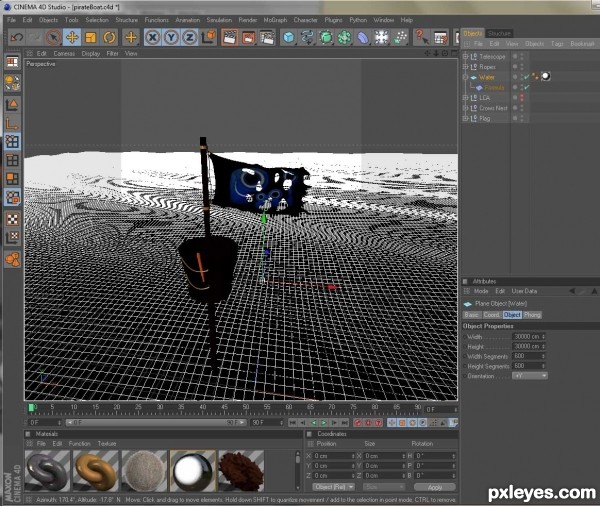The height and width of the screenshot is (506, 600).
Task: Open spline objects icon
Action: coord(307,38)
